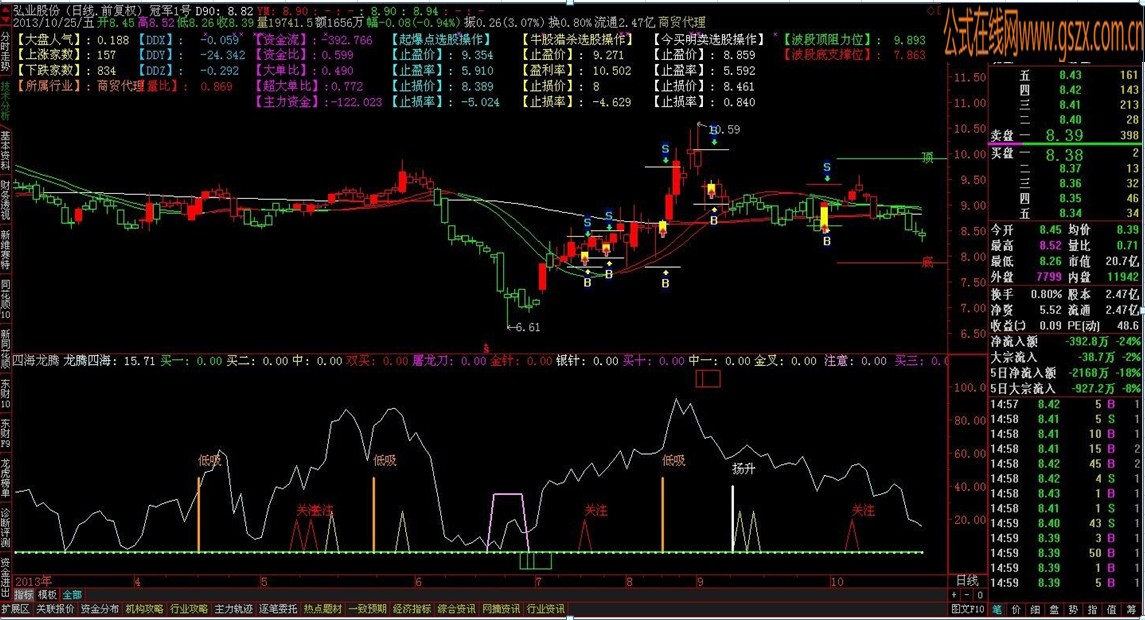The image size is (1145, 620).
Task: Reset zoom with the 0 button
Action: pyautogui.click(x=981, y=595)
